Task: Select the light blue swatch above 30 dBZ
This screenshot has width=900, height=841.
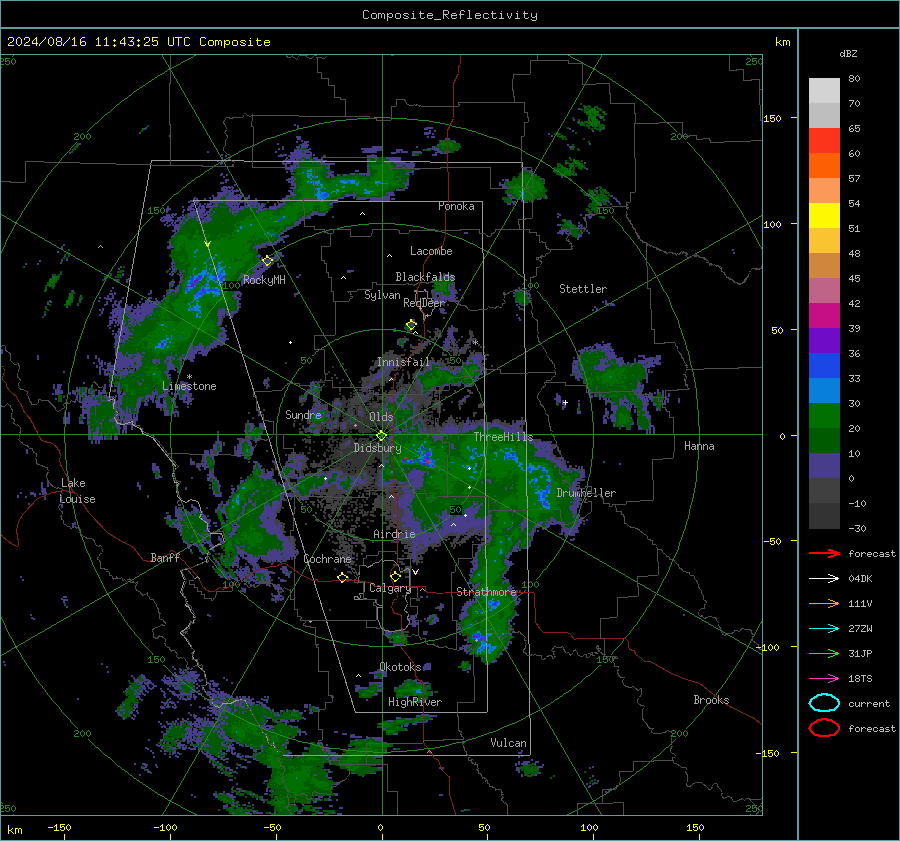Action: click(x=824, y=390)
